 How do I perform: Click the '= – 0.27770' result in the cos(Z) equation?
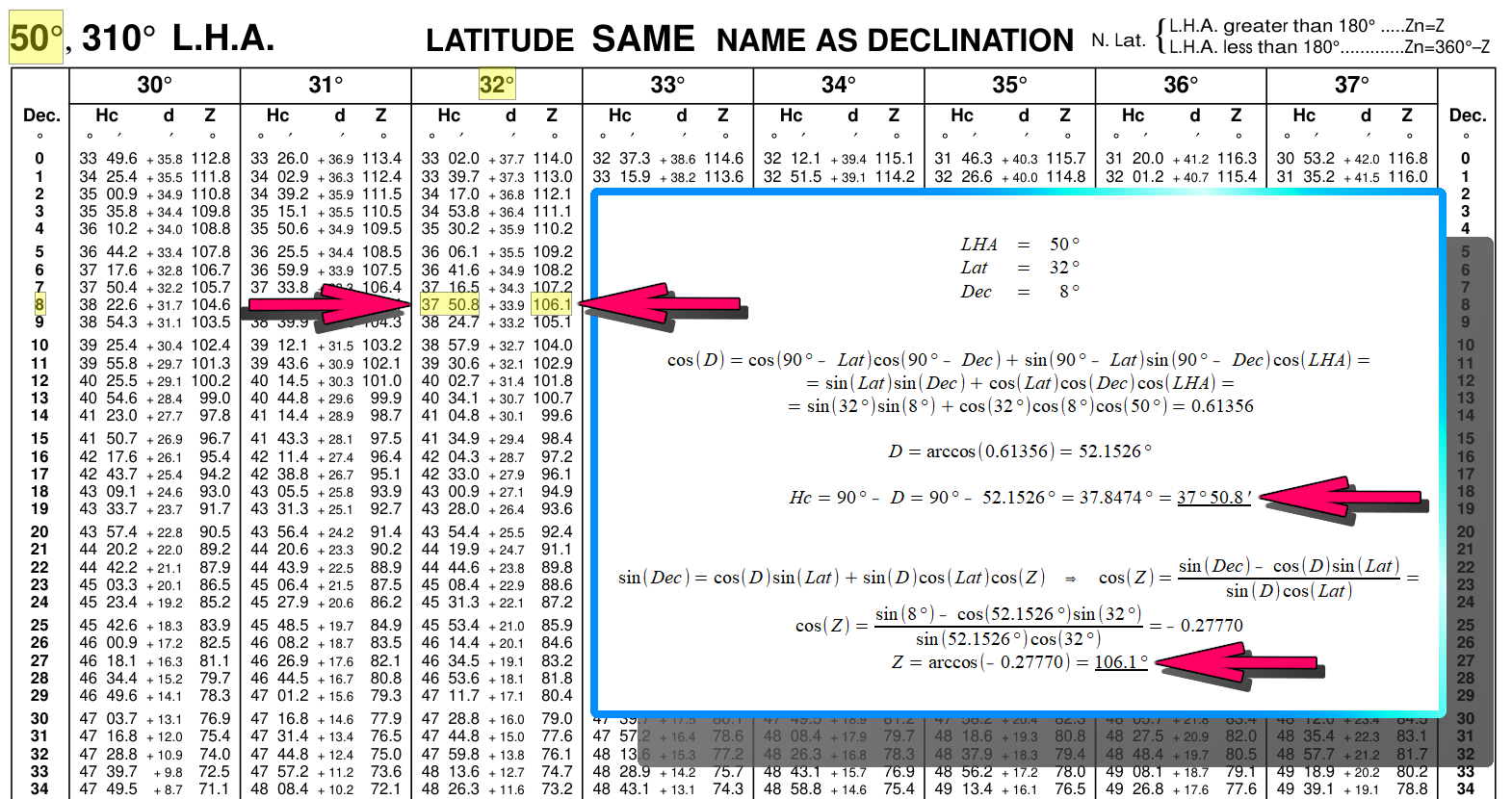coord(1196,626)
